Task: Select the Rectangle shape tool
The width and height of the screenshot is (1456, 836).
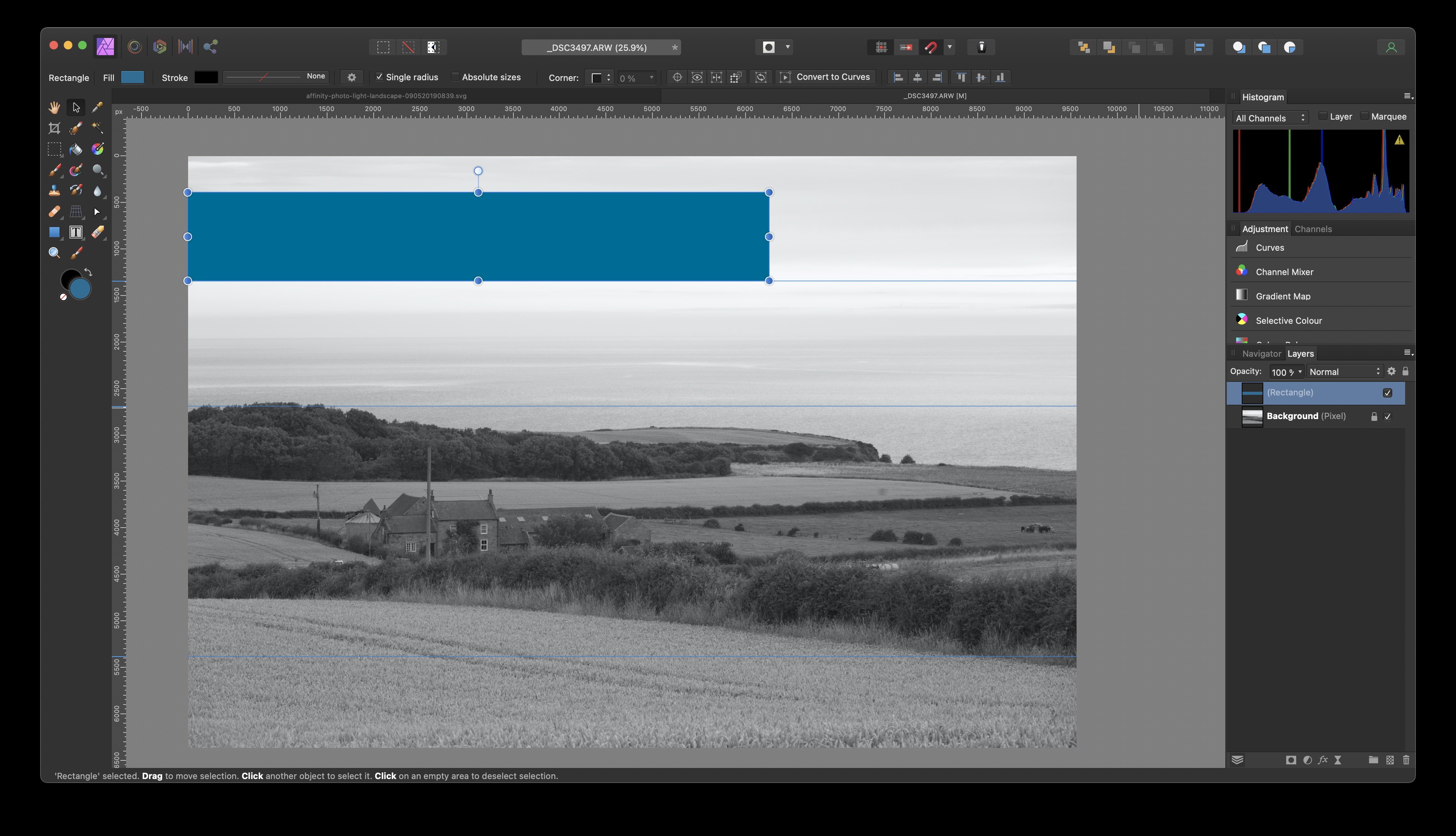Action: 54,232
